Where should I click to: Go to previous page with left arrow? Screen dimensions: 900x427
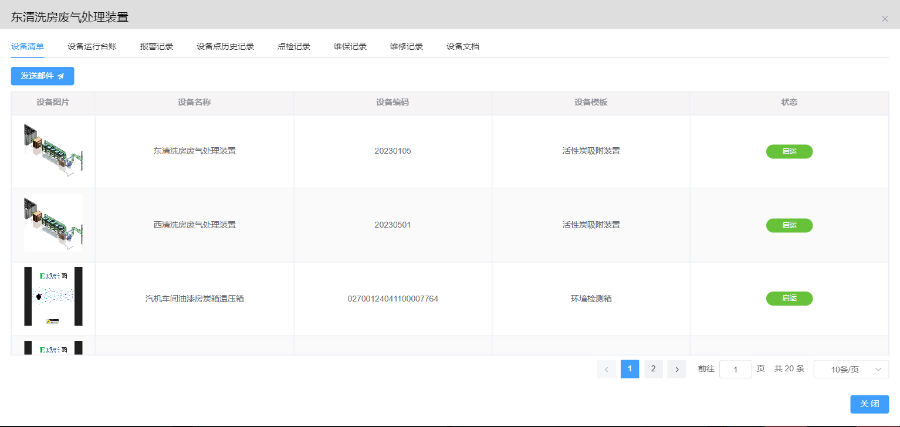point(606,369)
